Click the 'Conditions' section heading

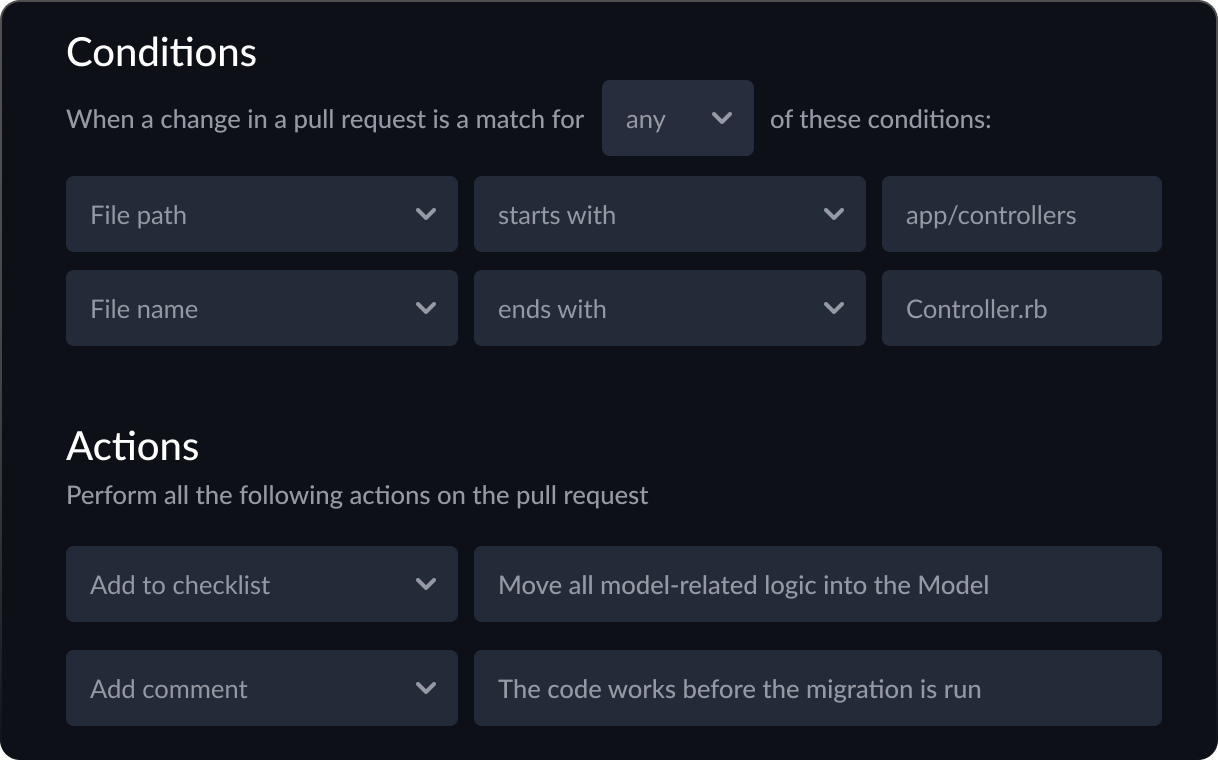click(160, 51)
